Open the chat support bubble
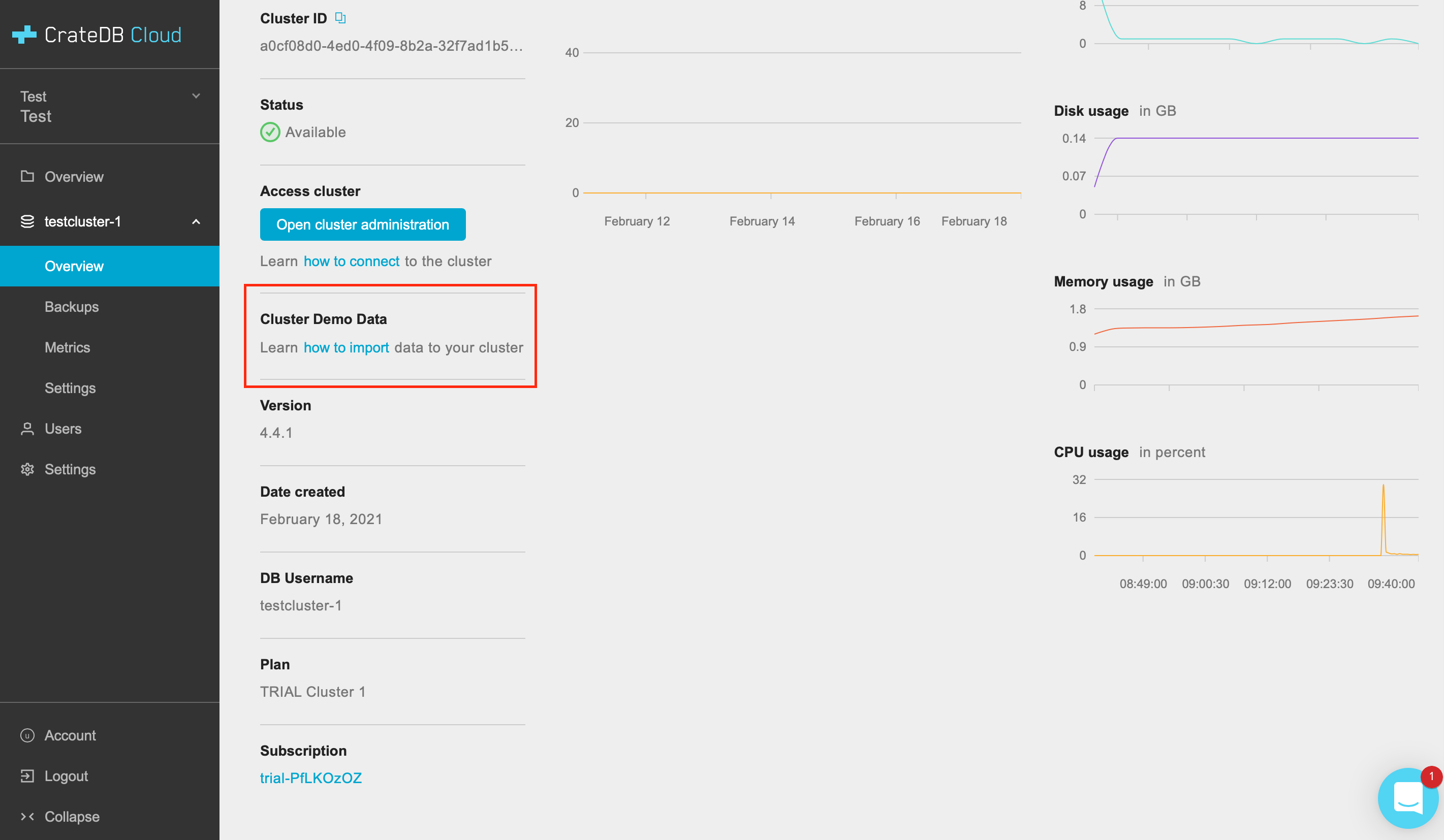 [1407, 798]
